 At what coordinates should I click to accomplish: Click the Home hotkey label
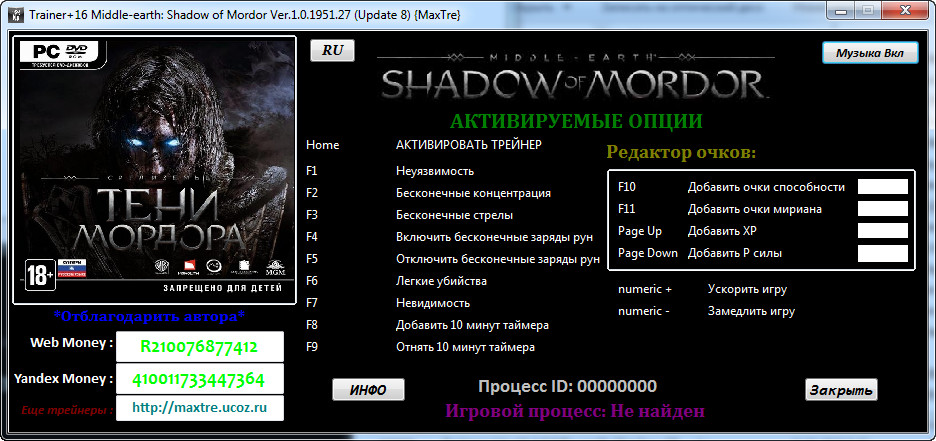[x=322, y=145]
